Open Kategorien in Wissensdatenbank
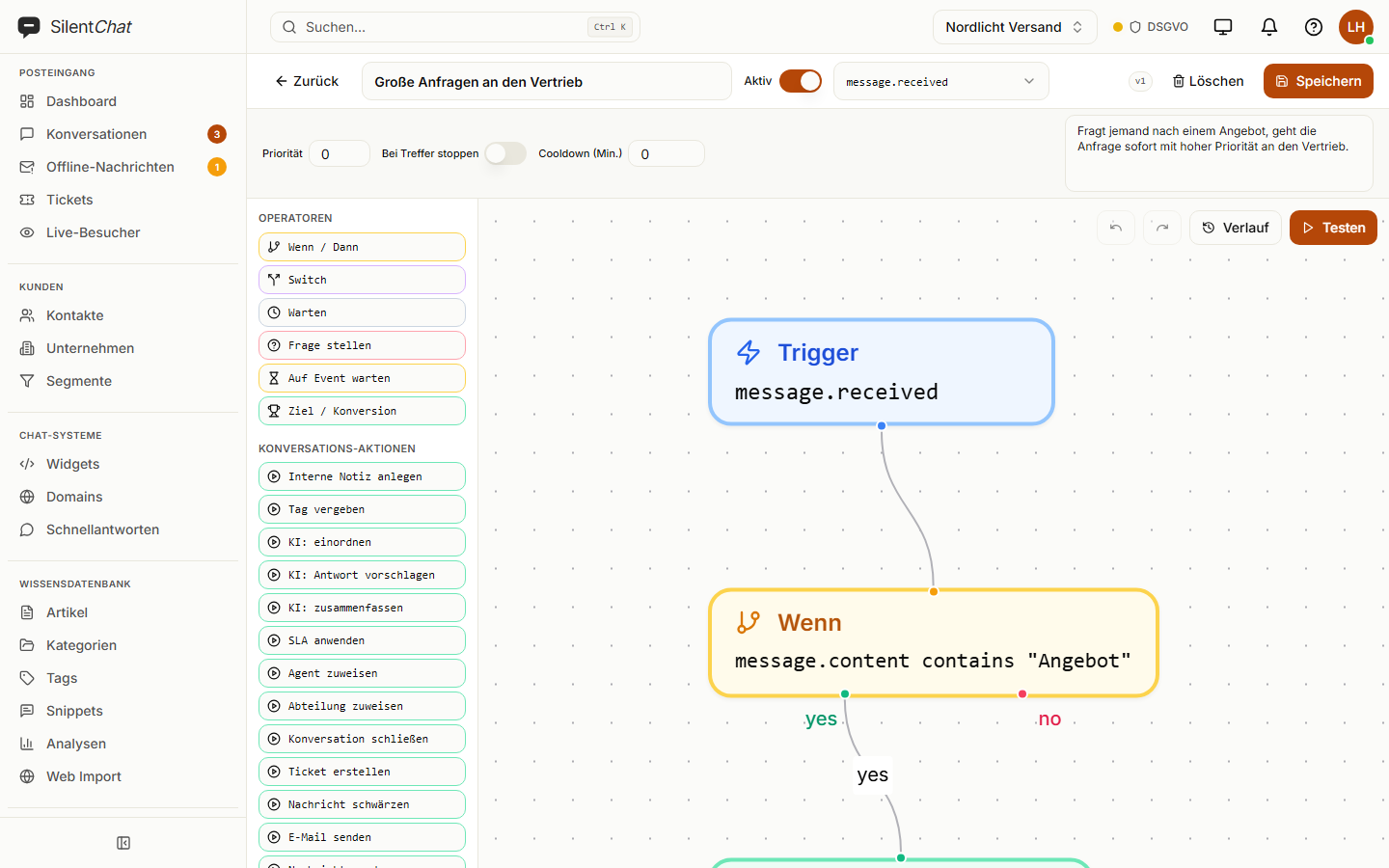The image size is (1389, 868). [x=123, y=645]
